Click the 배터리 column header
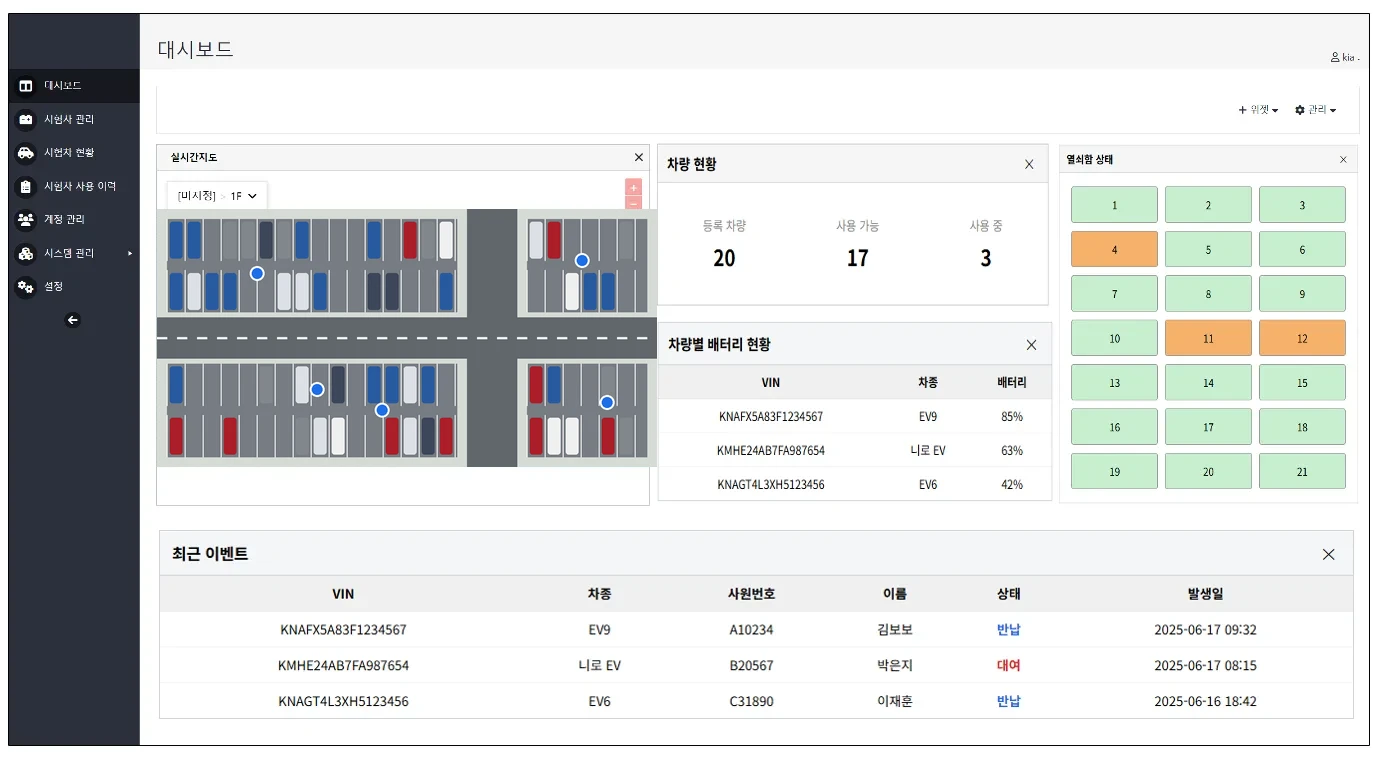 [1011, 383]
